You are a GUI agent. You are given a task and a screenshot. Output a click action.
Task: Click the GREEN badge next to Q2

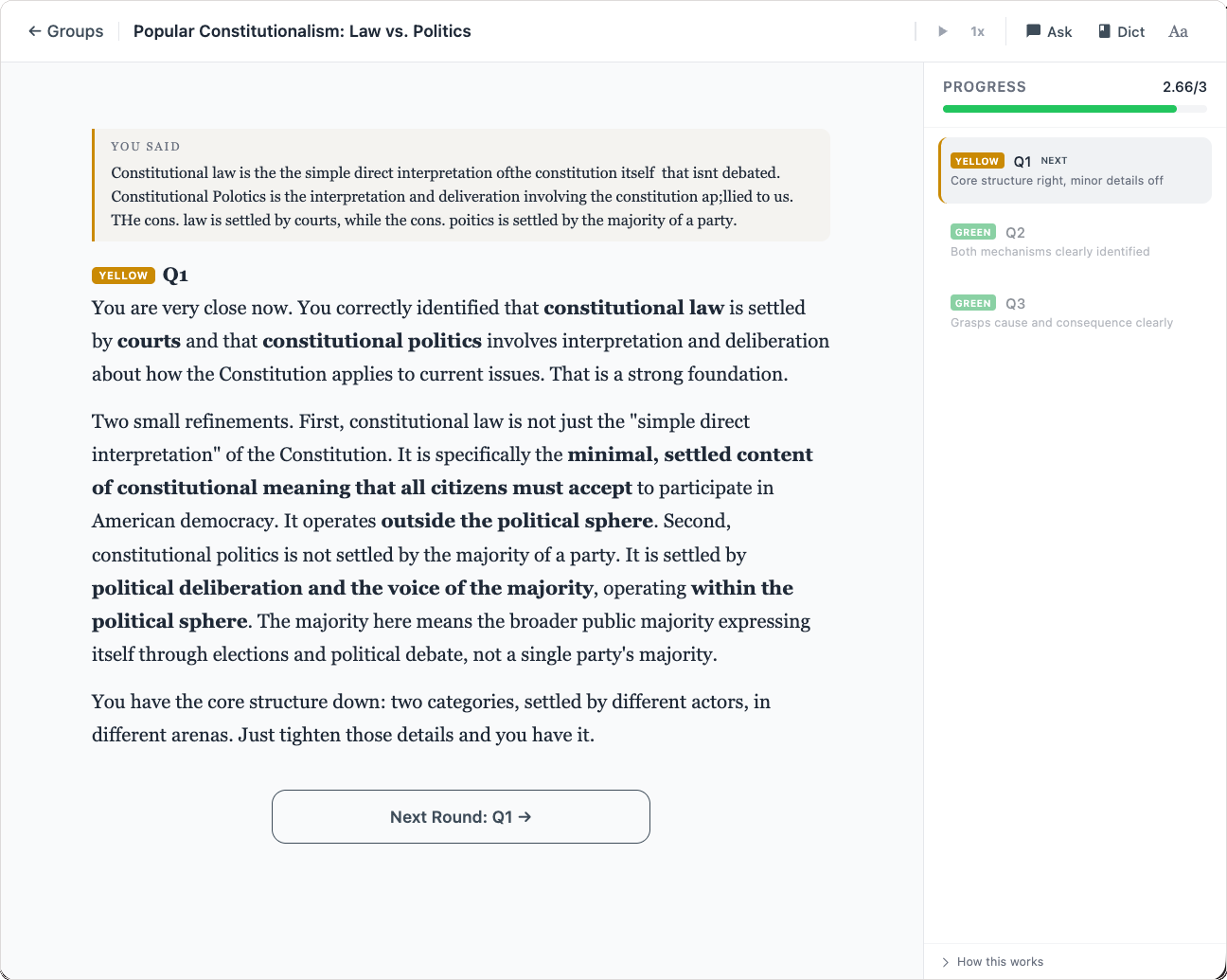click(x=972, y=232)
